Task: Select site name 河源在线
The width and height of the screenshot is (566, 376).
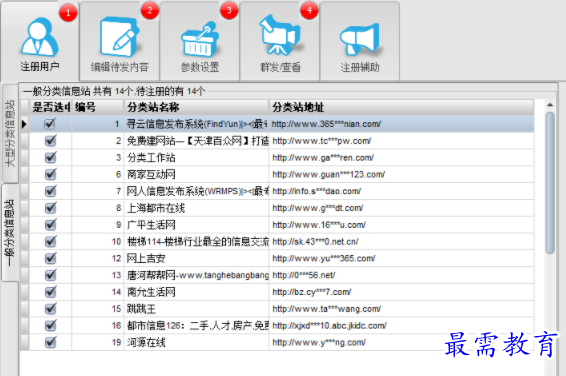Action: [146, 342]
